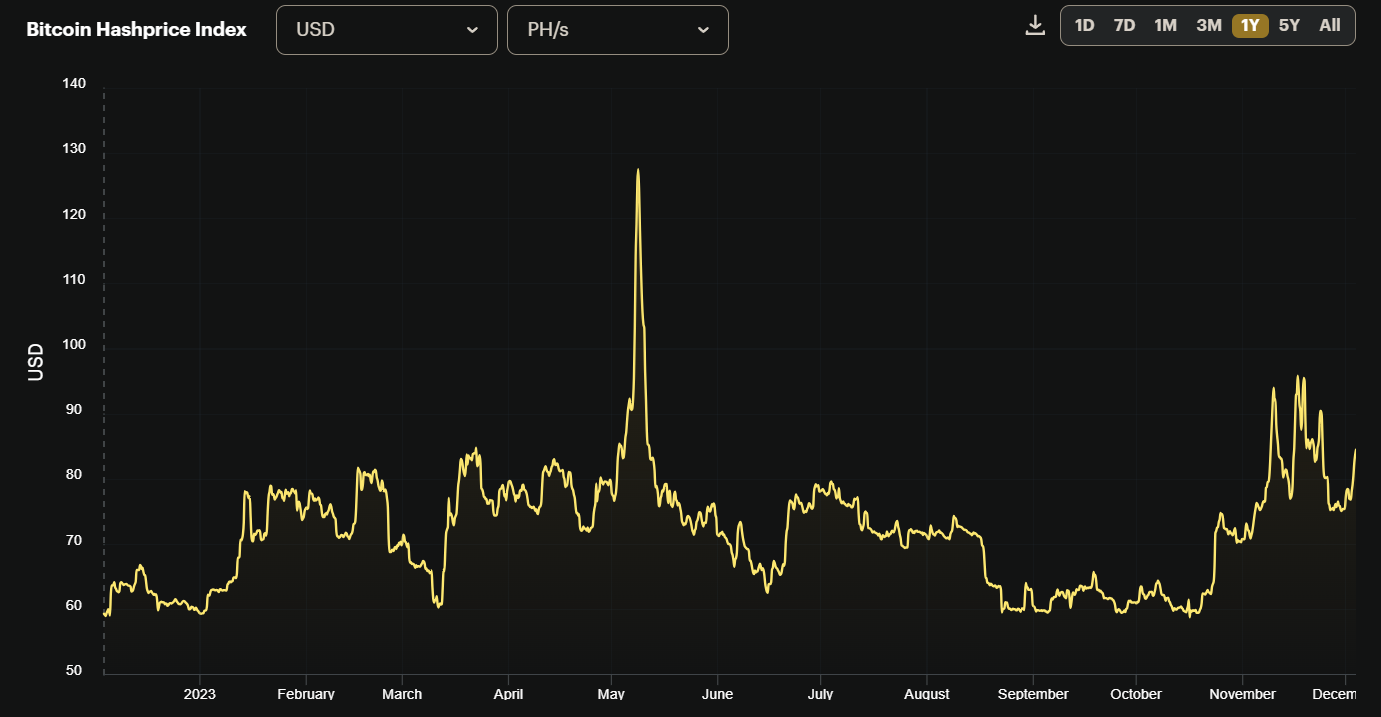Click the 120 y-axis value
1381x717 pixels.
(x=73, y=214)
